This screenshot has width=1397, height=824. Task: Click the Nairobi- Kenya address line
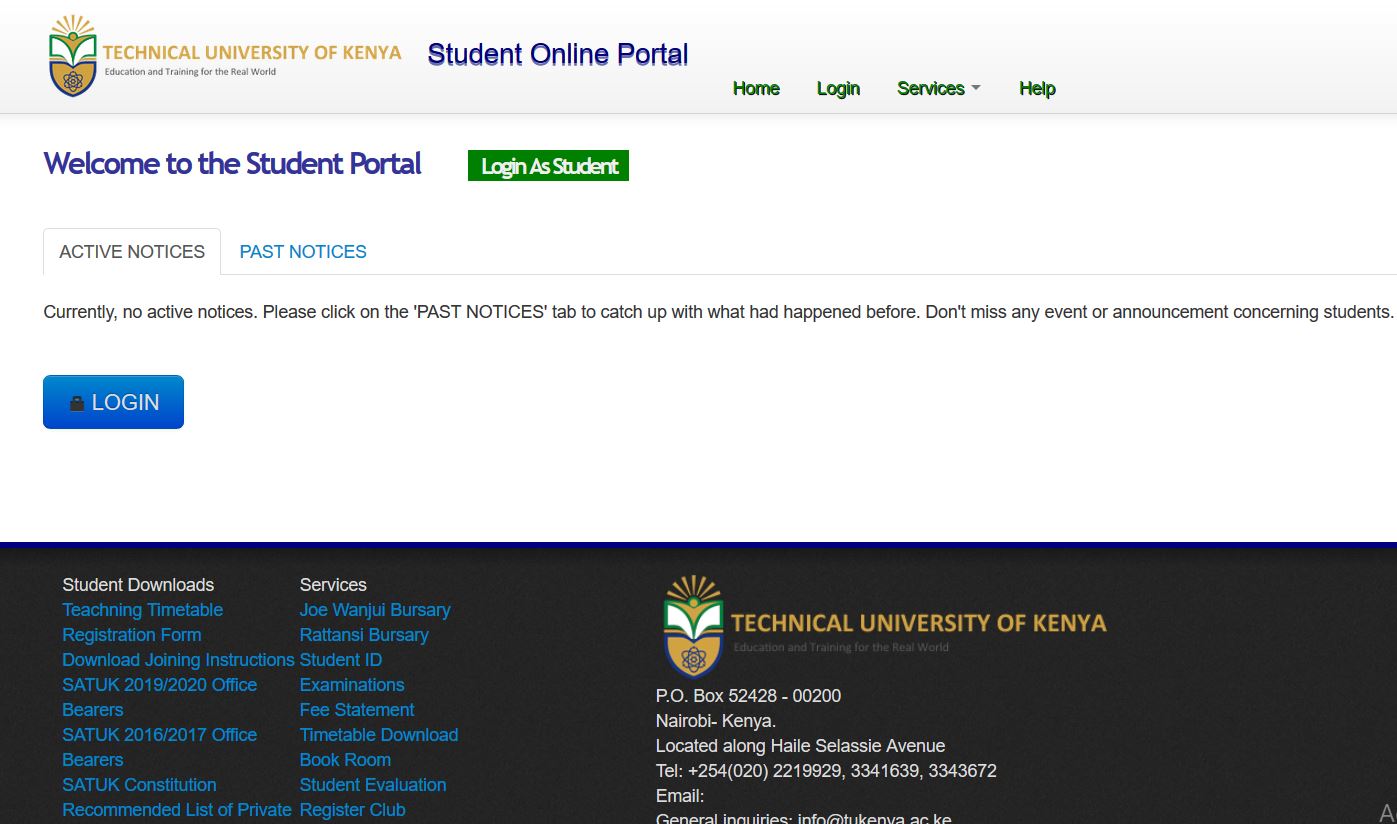pos(716,721)
